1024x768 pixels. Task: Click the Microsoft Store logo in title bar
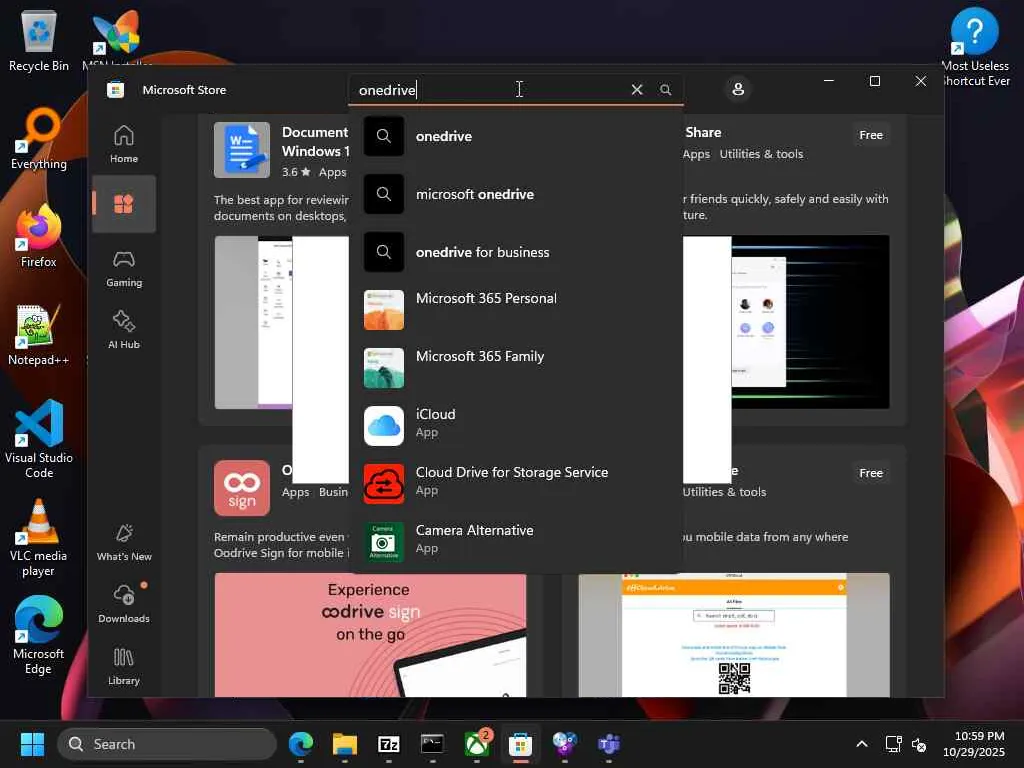click(x=116, y=89)
